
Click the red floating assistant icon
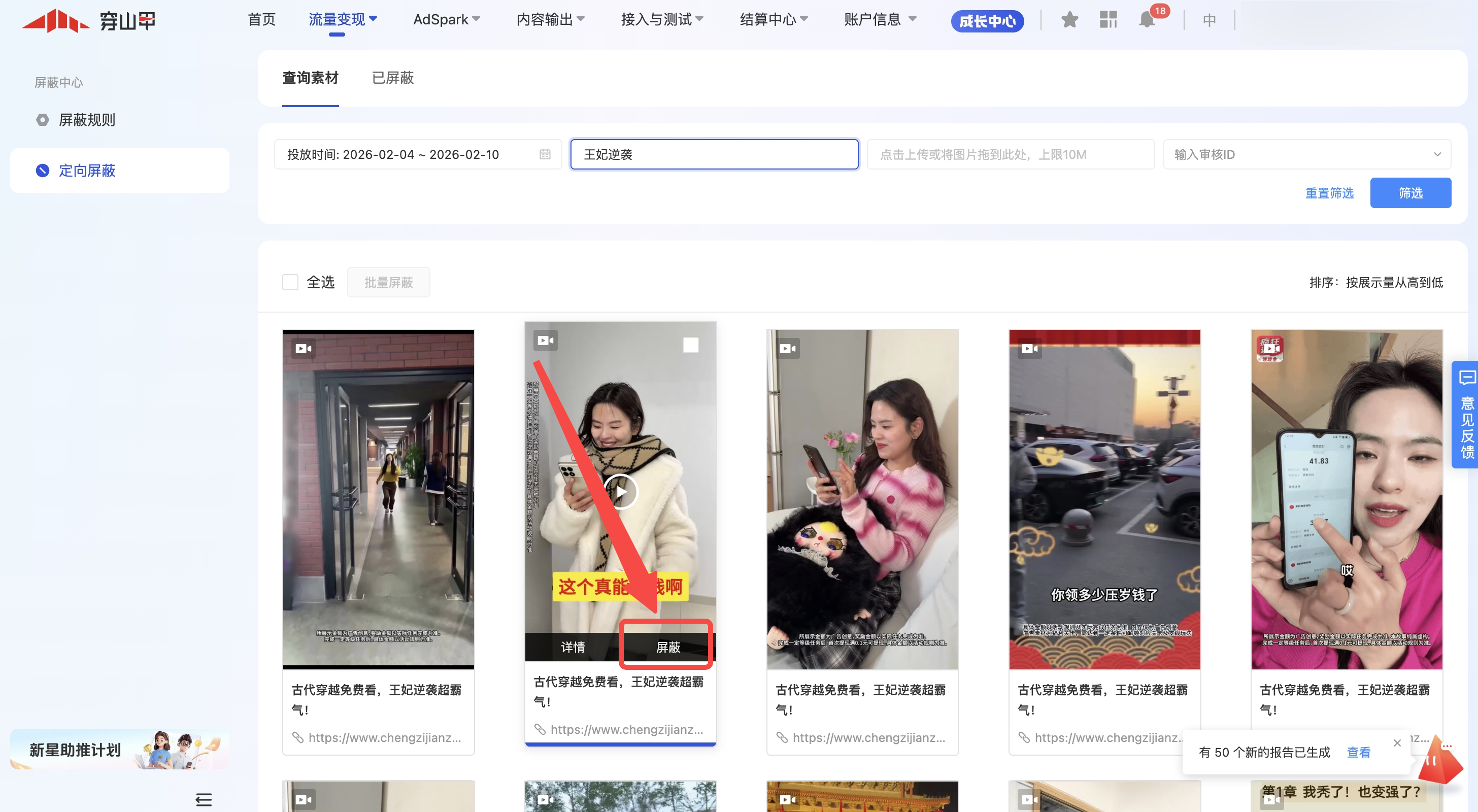pyautogui.click(x=1440, y=762)
